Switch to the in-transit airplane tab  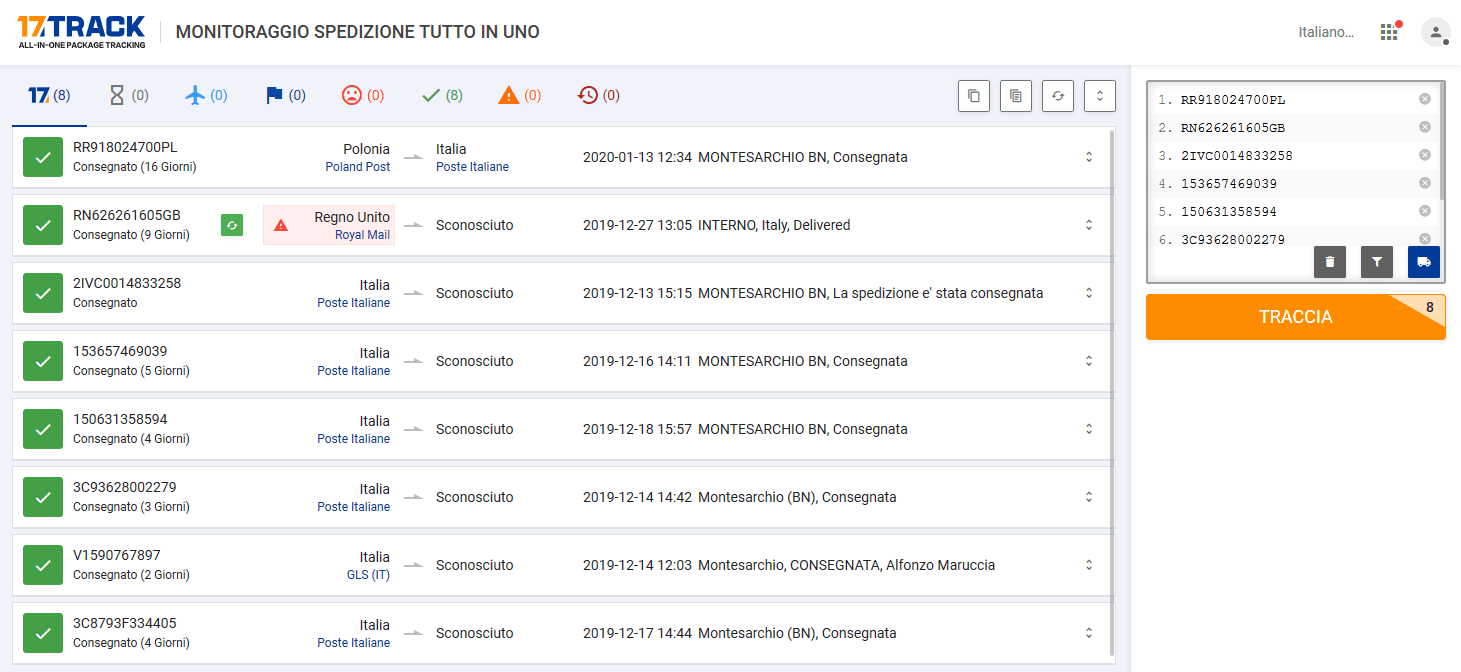(x=206, y=96)
